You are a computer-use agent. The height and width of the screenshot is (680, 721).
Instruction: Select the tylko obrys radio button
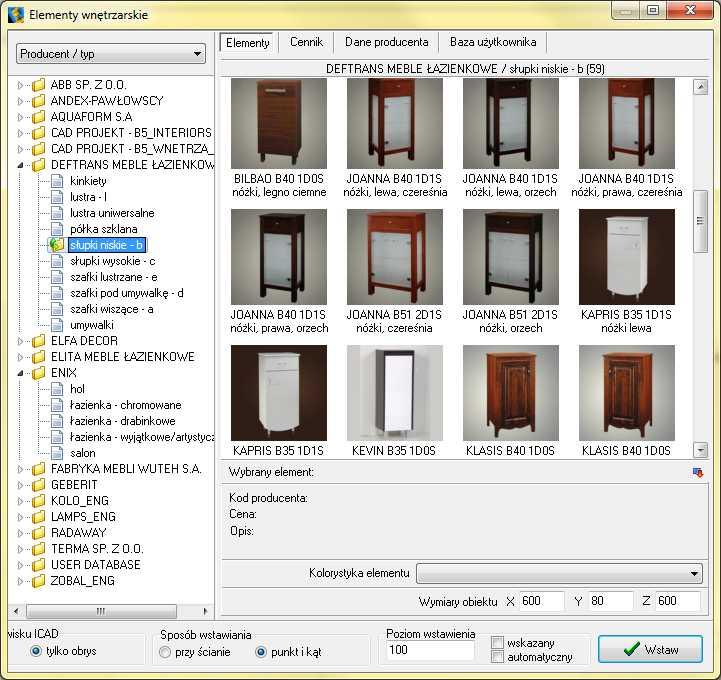coord(35,651)
